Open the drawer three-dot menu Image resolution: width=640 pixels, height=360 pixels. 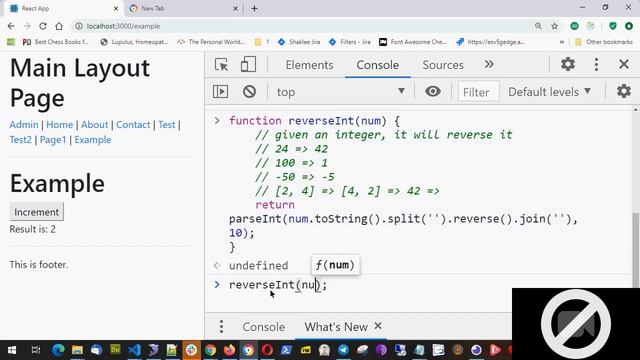point(221,327)
